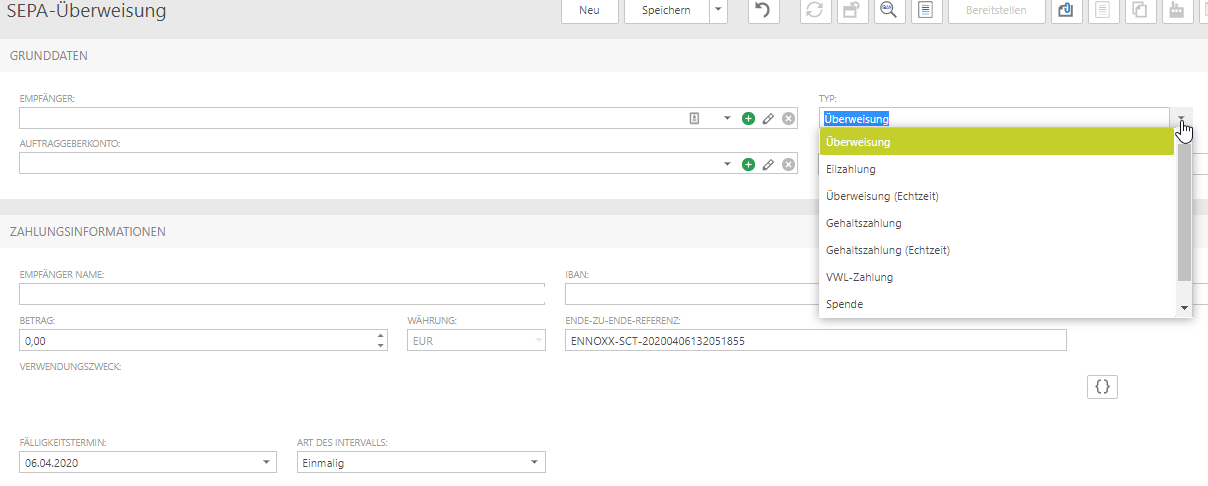
Task: Click the Speichern button
Action: [x=665, y=10]
